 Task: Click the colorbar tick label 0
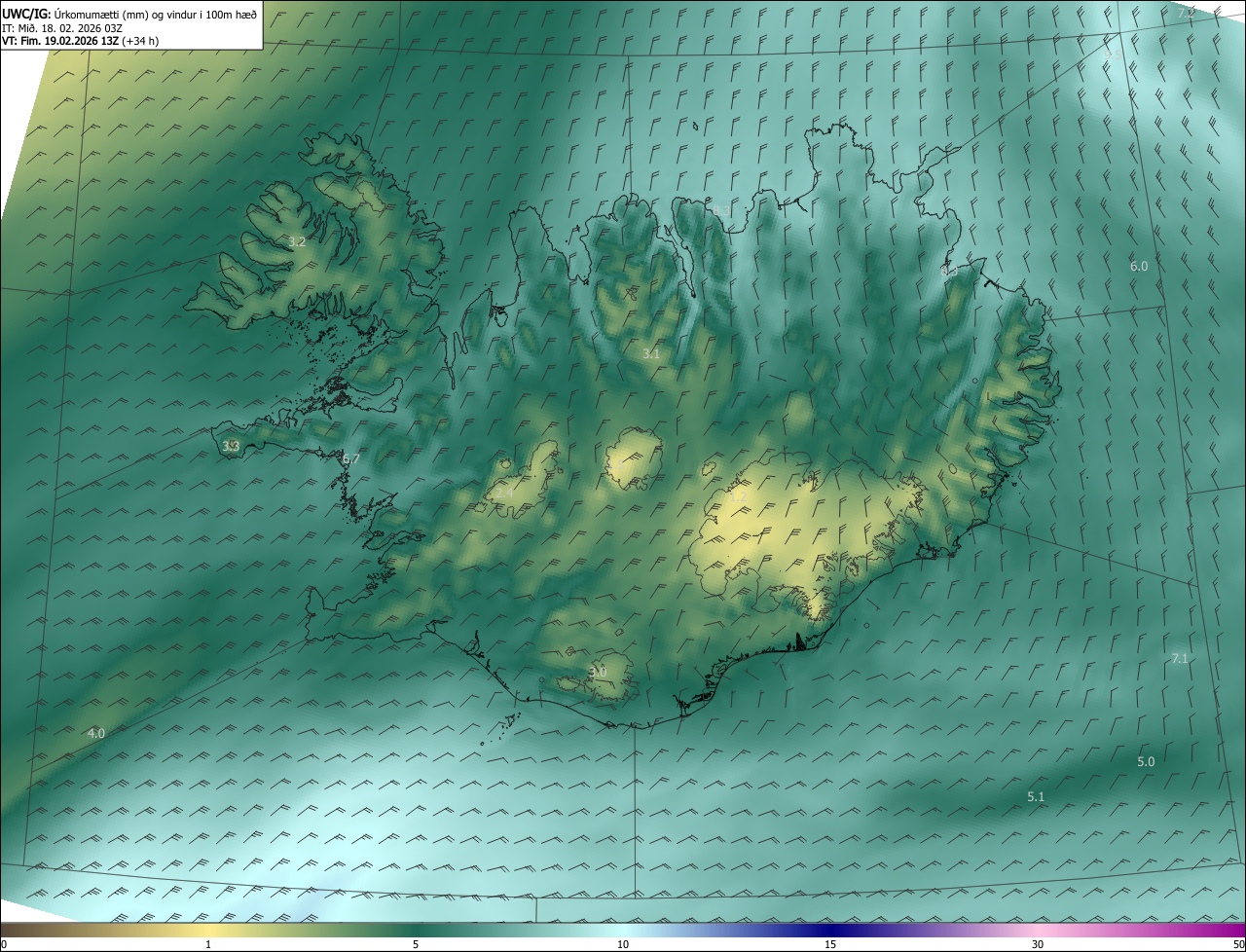(4, 944)
